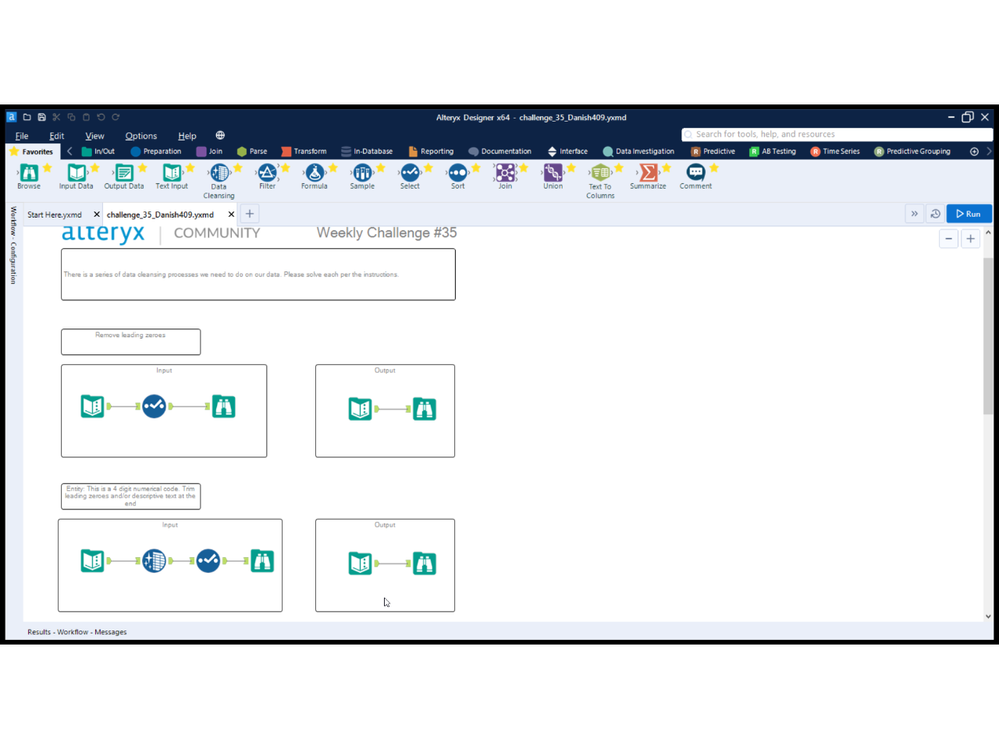Image resolution: width=999 pixels, height=749 pixels.
Task: Select the Browse tool in the palette
Action: coord(29,176)
